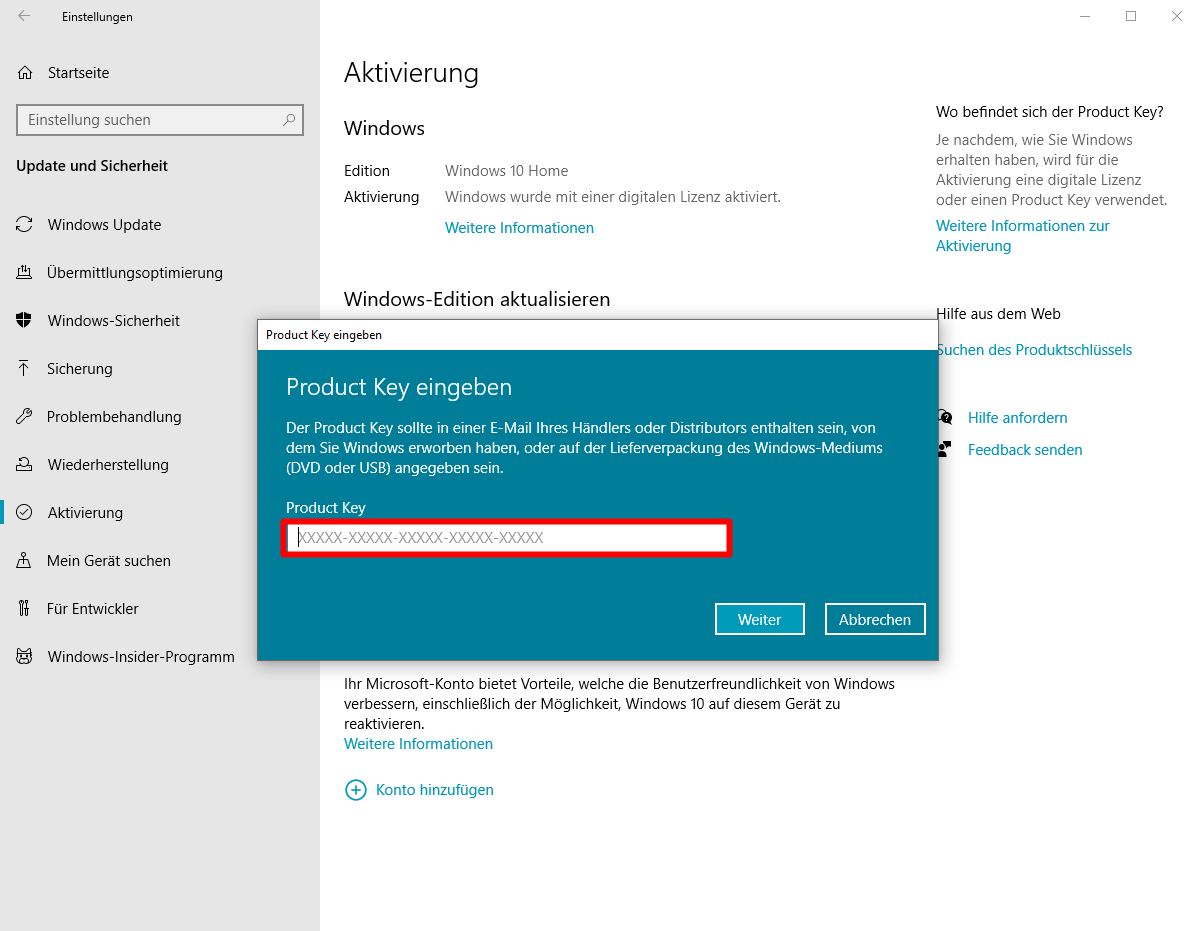Select Aktivierung in the sidebar
1198x931 pixels.
pyautogui.click(x=85, y=512)
